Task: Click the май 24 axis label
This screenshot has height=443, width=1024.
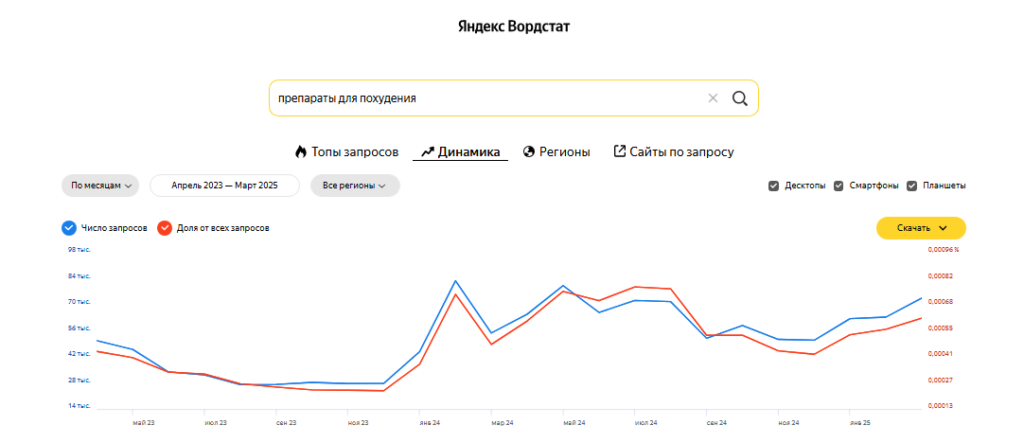Action: tap(573, 423)
